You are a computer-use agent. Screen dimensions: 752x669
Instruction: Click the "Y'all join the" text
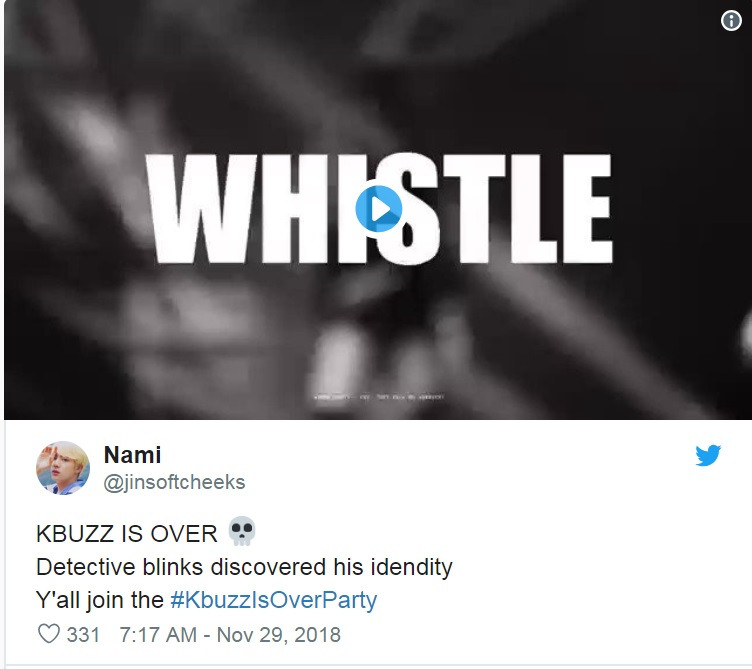[x=100, y=600]
